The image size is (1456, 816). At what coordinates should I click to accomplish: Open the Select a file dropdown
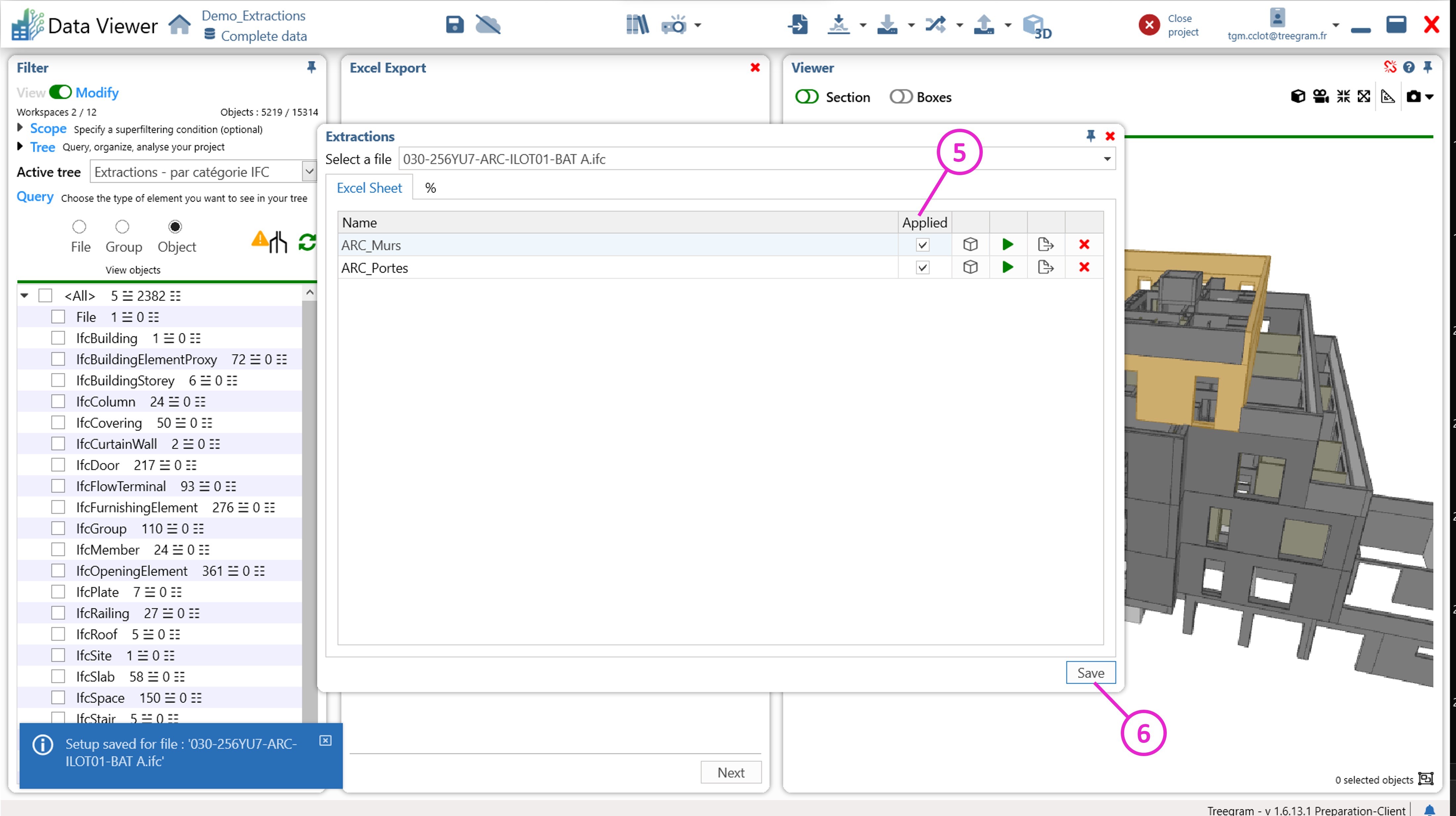(x=1107, y=159)
